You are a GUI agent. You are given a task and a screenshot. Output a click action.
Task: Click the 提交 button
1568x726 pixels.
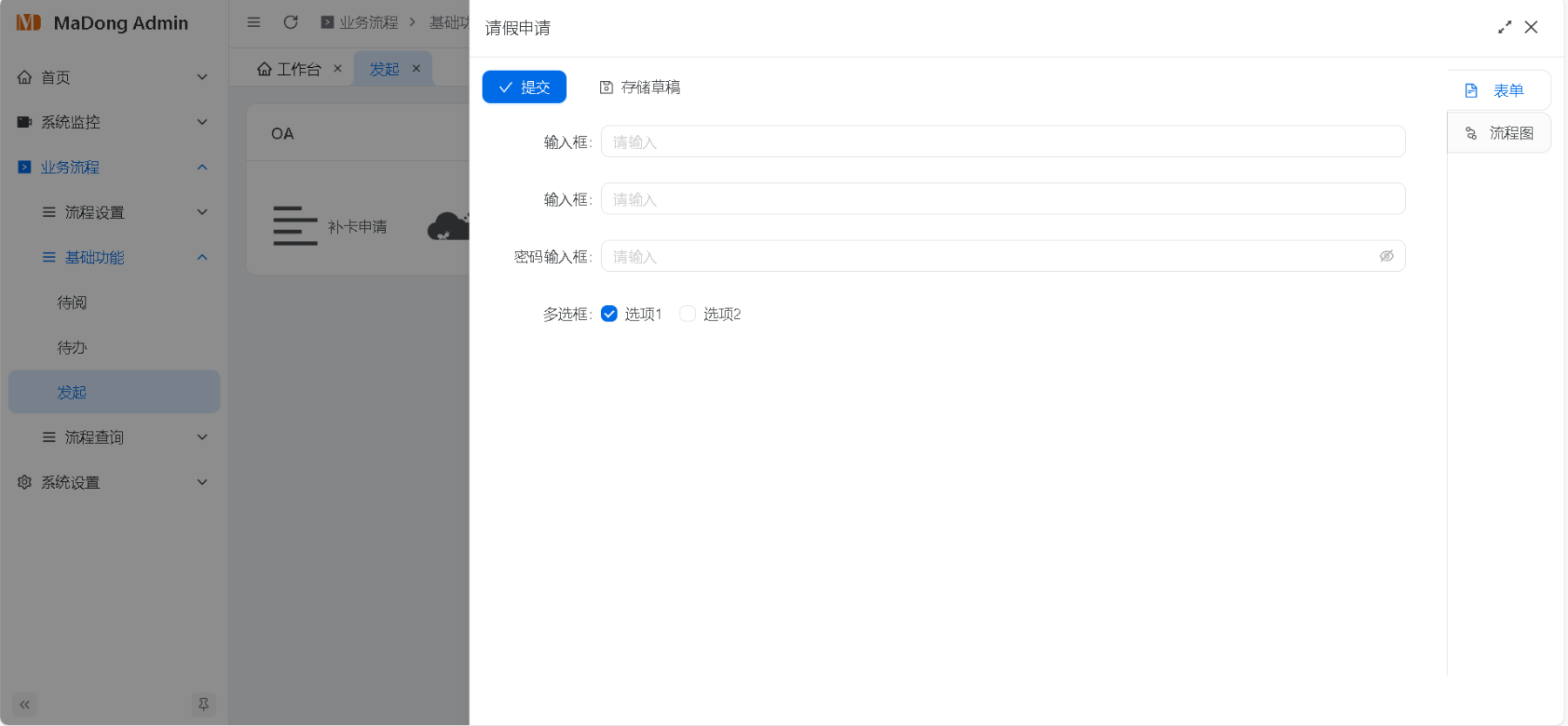pyautogui.click(x=524, y=87)
